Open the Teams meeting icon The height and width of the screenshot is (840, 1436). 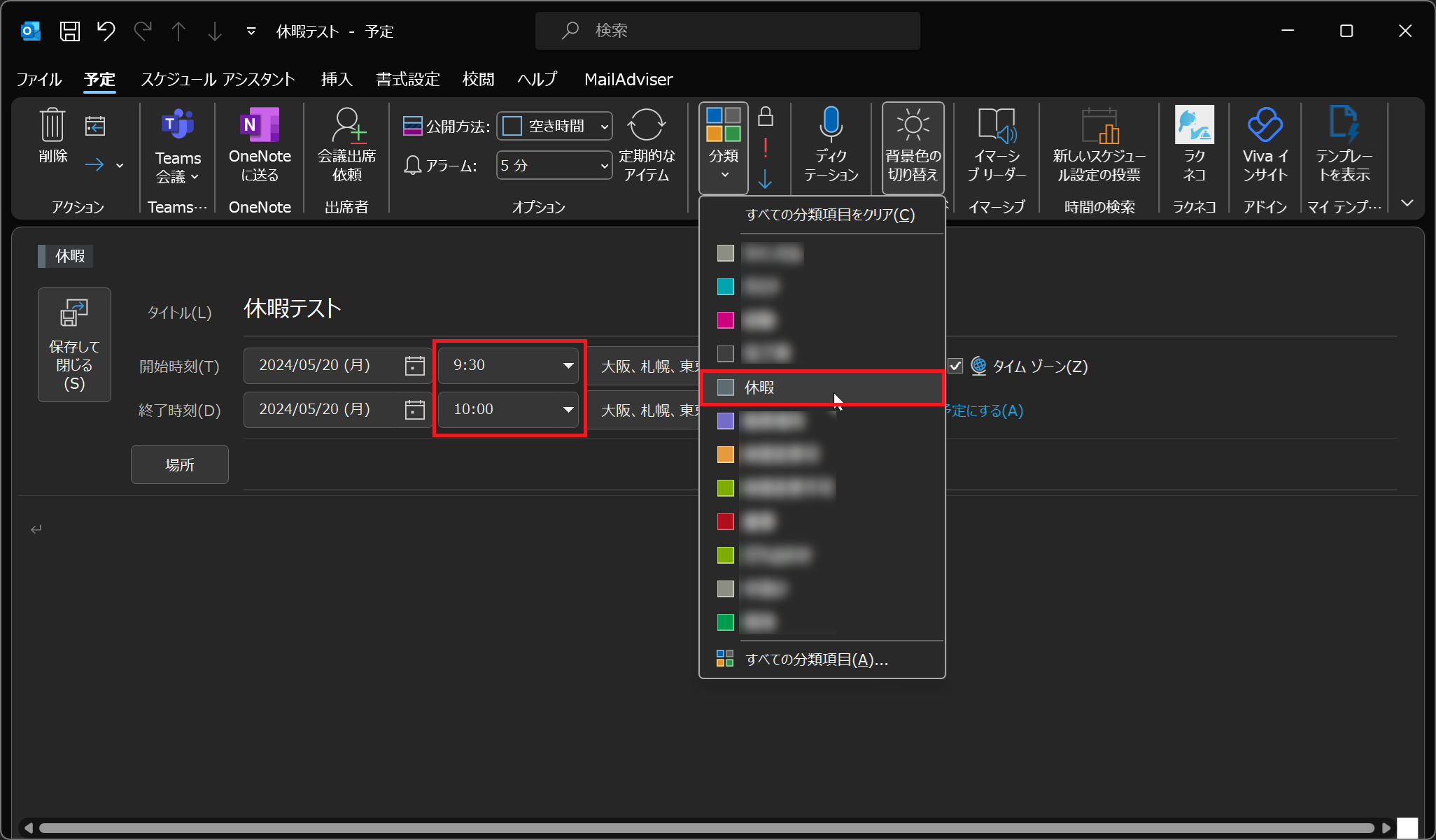click(x=178, y=124)
